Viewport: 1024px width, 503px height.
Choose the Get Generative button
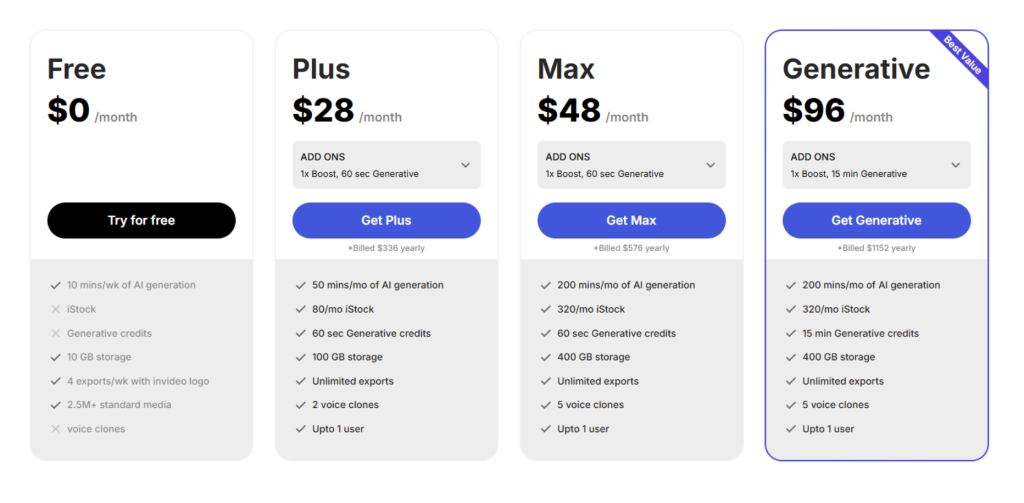pyautogui.click(x=876, y=220)
